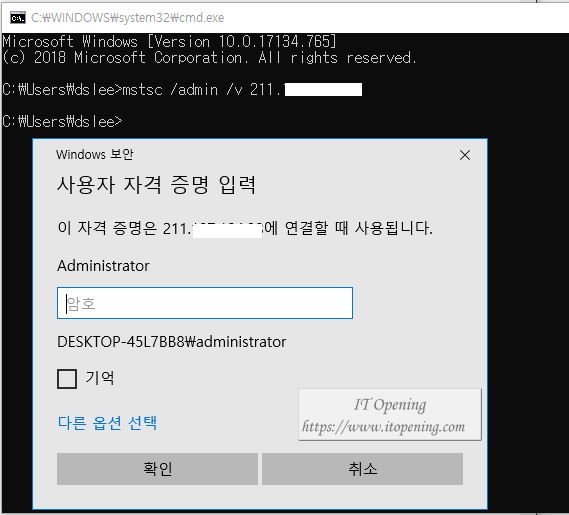Click the DESKTOP-45L7BB8\administrator domain text
The width and height of the screenshot is (569, 515).
(x=172, y=342)
